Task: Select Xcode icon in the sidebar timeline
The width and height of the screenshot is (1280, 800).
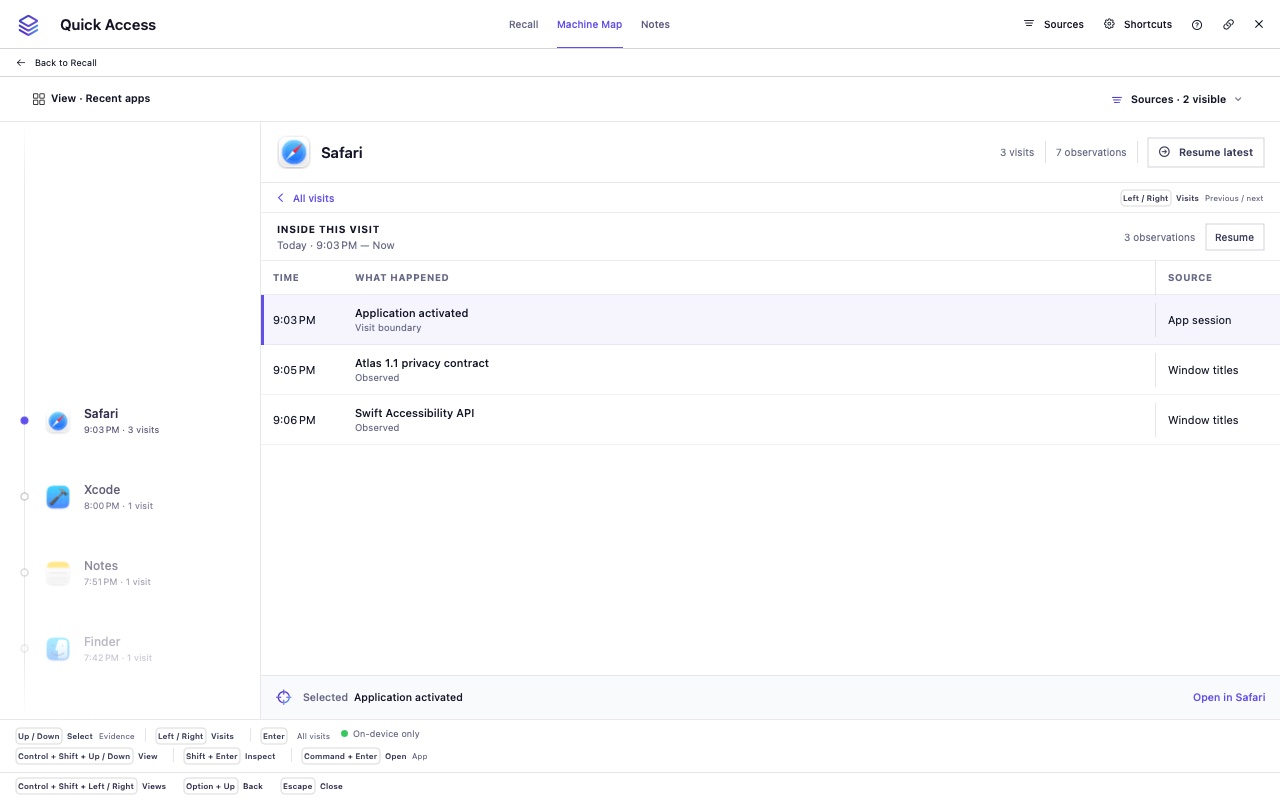Action: click(x=58, y=497)
